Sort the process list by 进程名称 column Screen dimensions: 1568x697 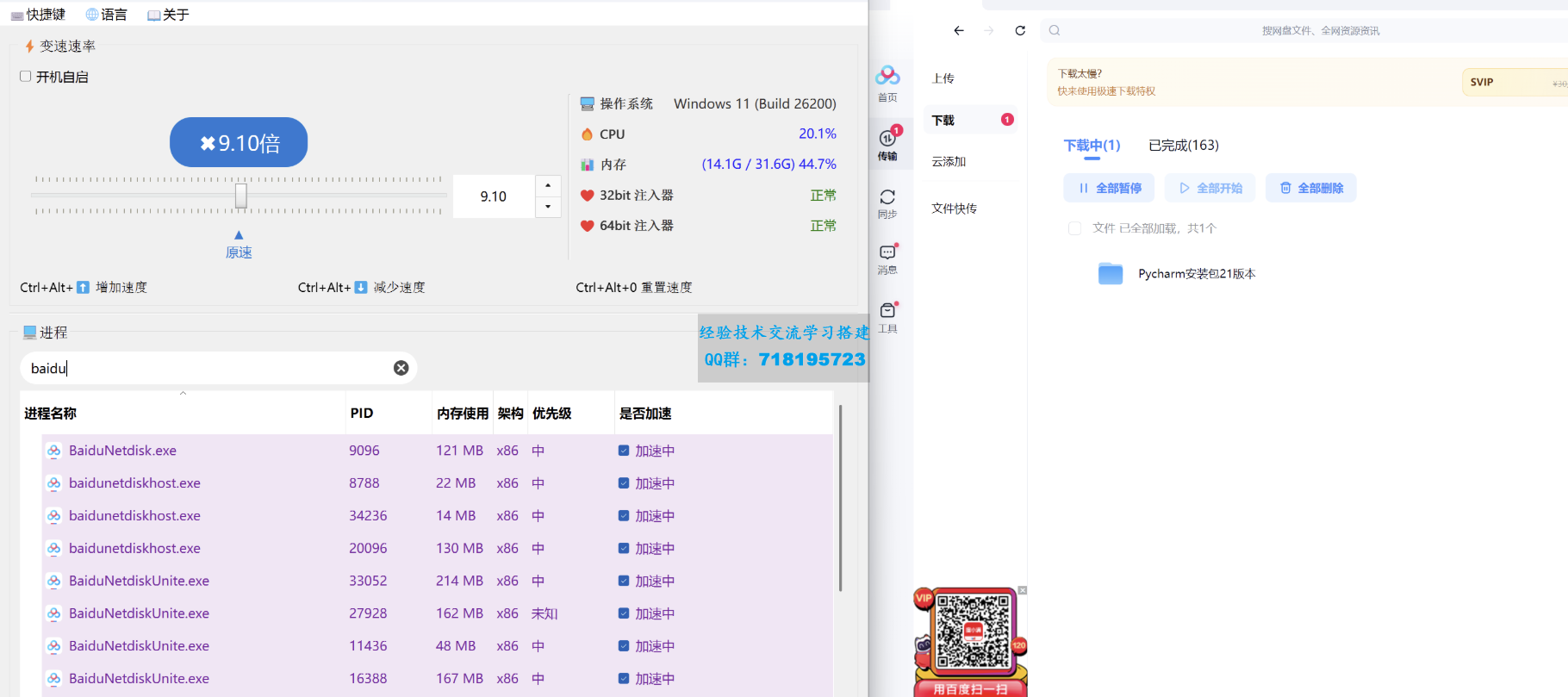tap(51, 414)
